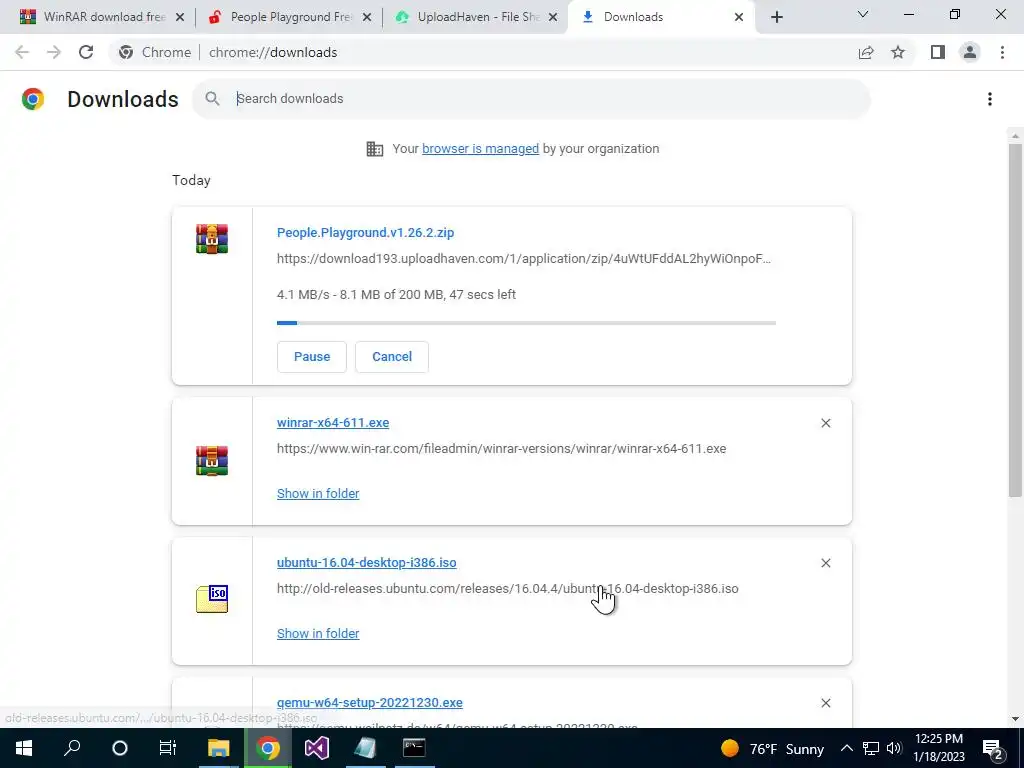Click the People Playground download progress bar

pyautogui.click(x=526, y=323)
